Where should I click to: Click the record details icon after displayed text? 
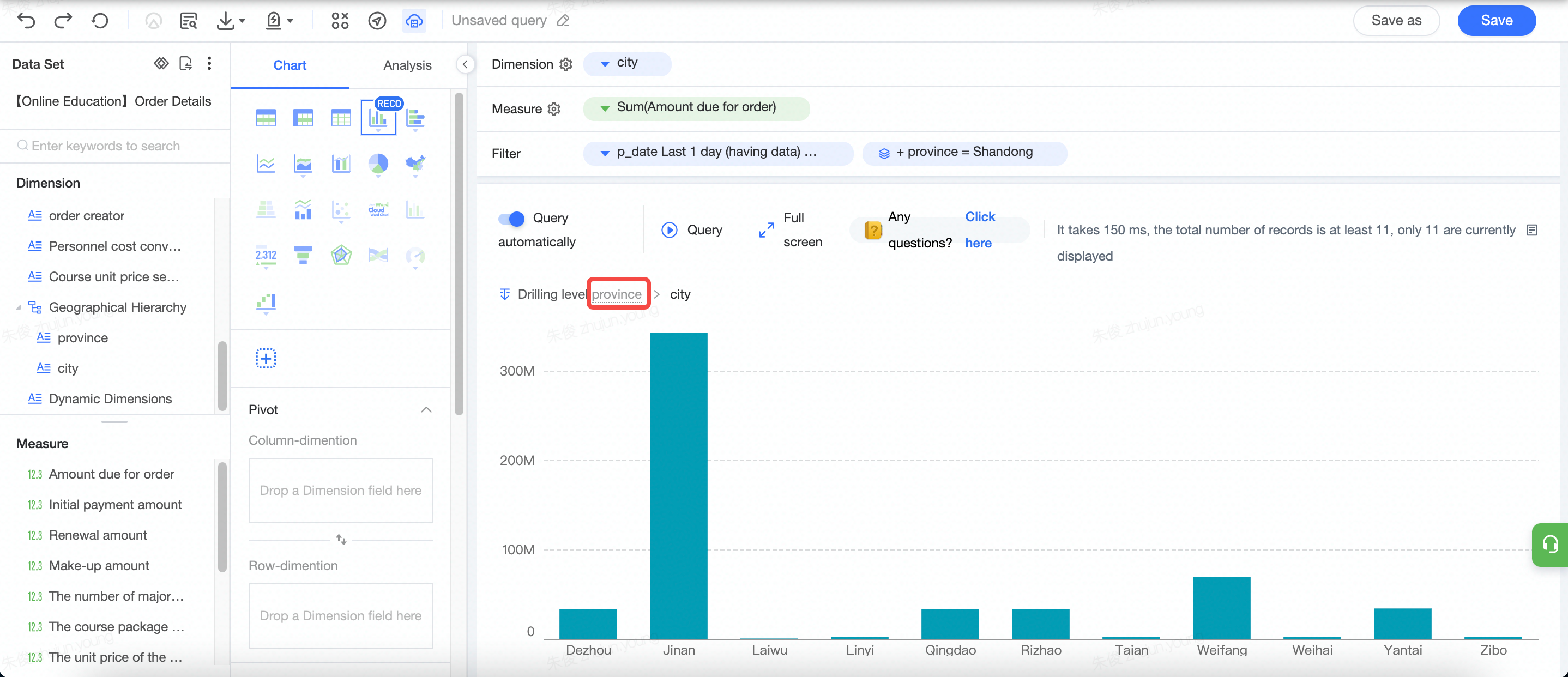[x=1533, y=230]
